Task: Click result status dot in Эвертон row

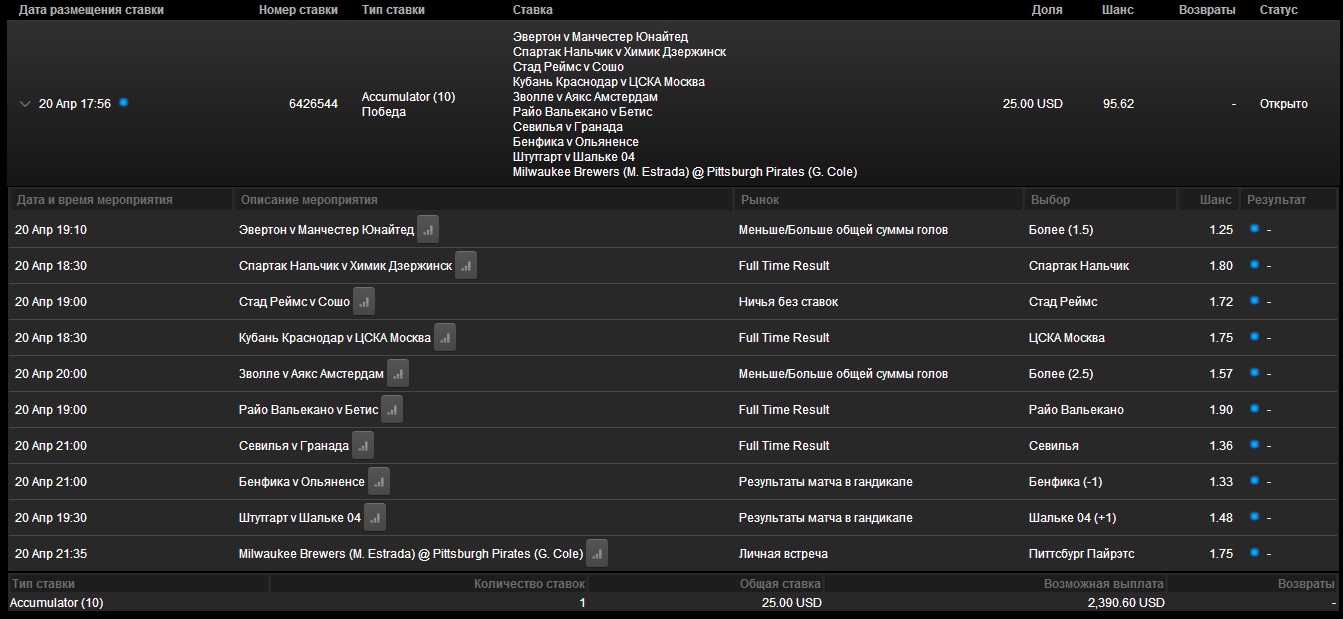Action: point(1254,229)
